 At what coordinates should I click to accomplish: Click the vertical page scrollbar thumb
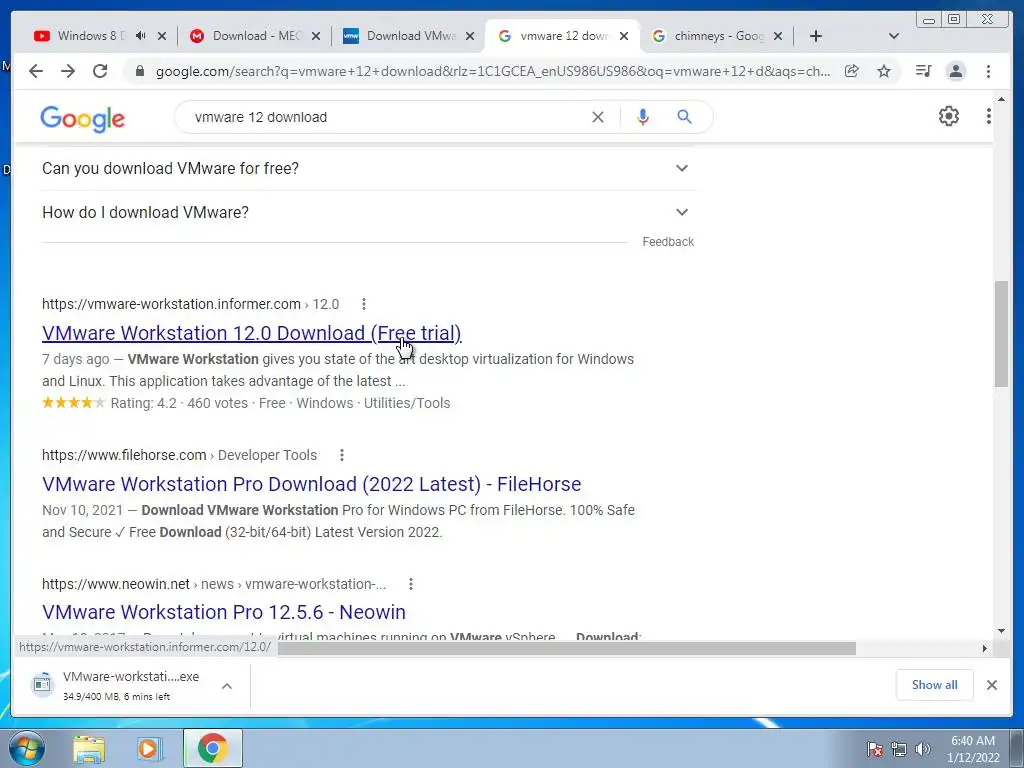(1001, 333)
